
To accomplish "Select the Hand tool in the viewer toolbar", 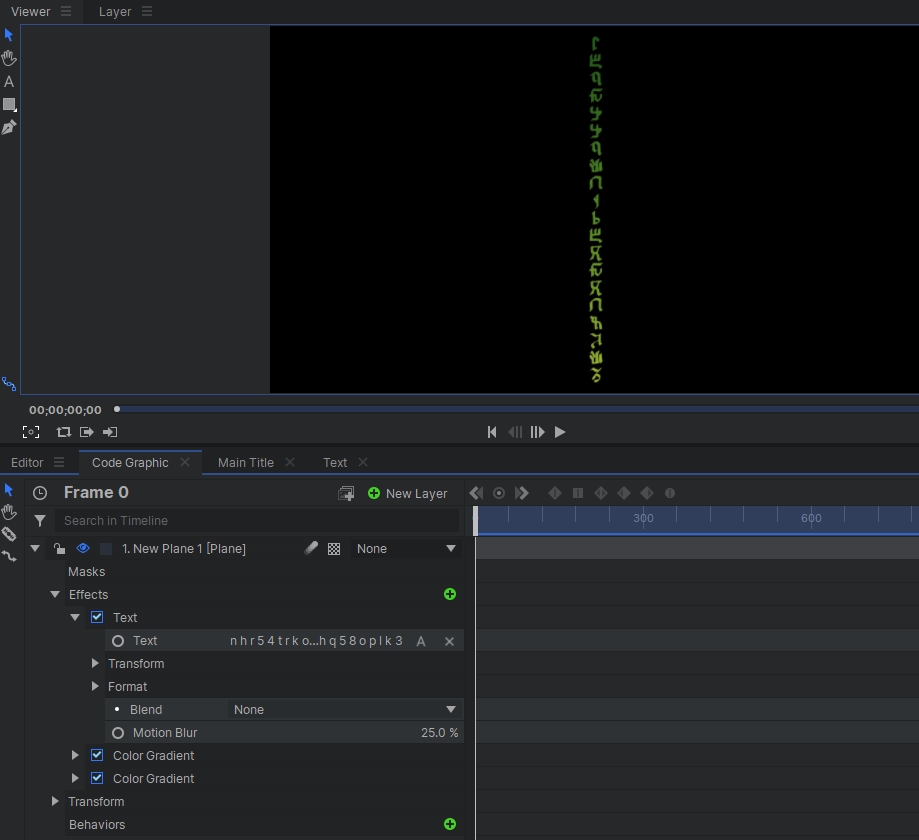I will click(x=9, y=58).
